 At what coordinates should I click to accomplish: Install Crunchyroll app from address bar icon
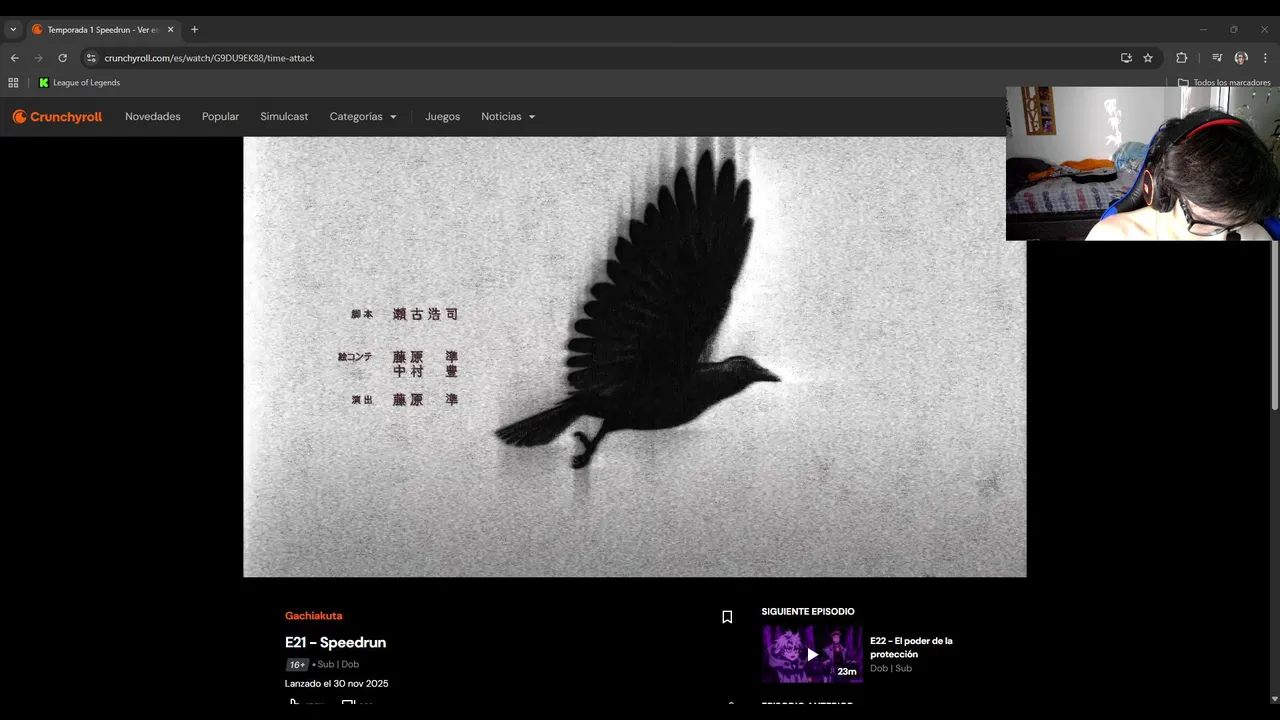tap(1126, 58)
